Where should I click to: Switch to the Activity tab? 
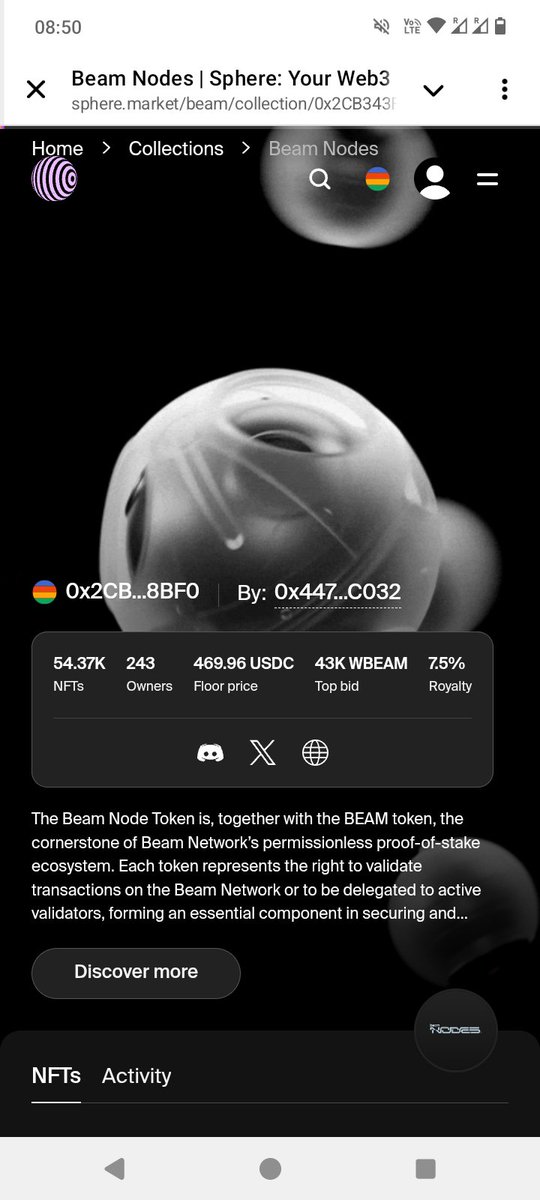136,1076
